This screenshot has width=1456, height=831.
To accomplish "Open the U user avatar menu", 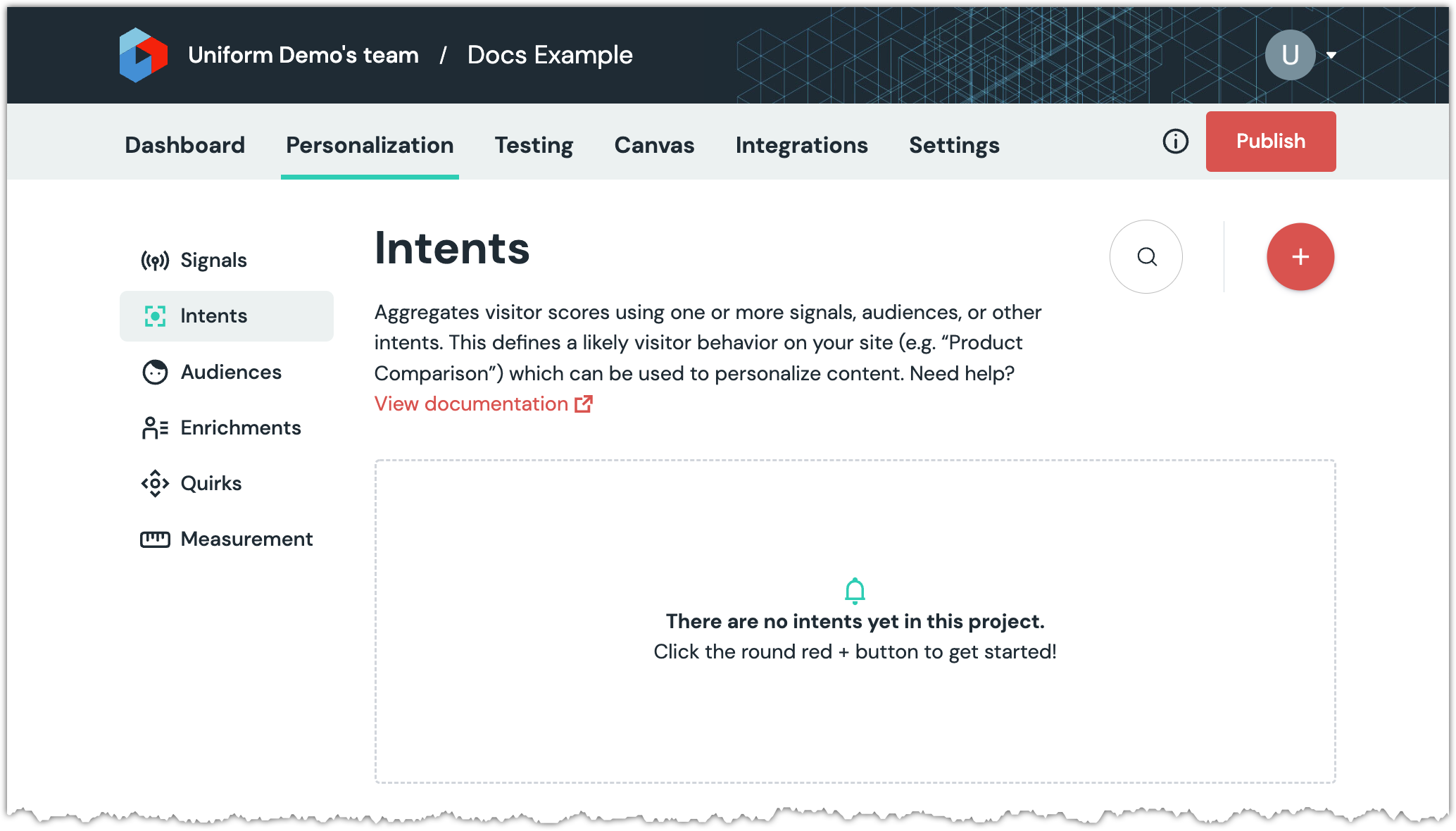I will pyautogui.click(x=1290, y=55).
